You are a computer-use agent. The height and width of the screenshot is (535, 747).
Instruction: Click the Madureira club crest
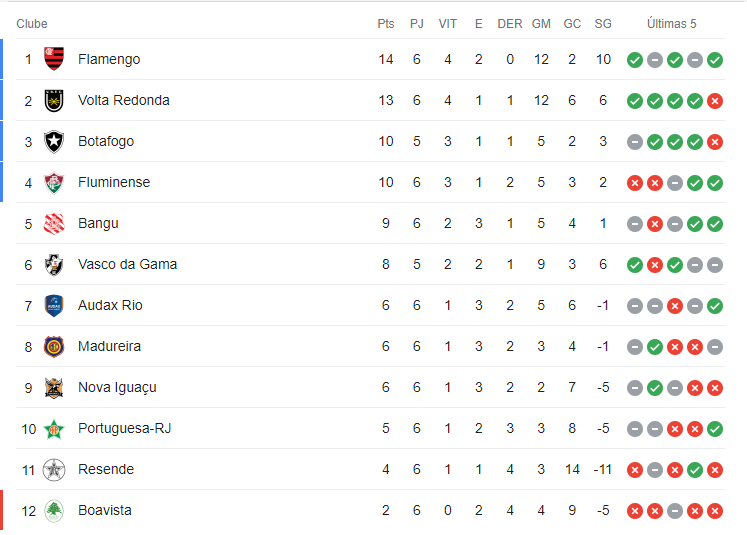(54, 346)
